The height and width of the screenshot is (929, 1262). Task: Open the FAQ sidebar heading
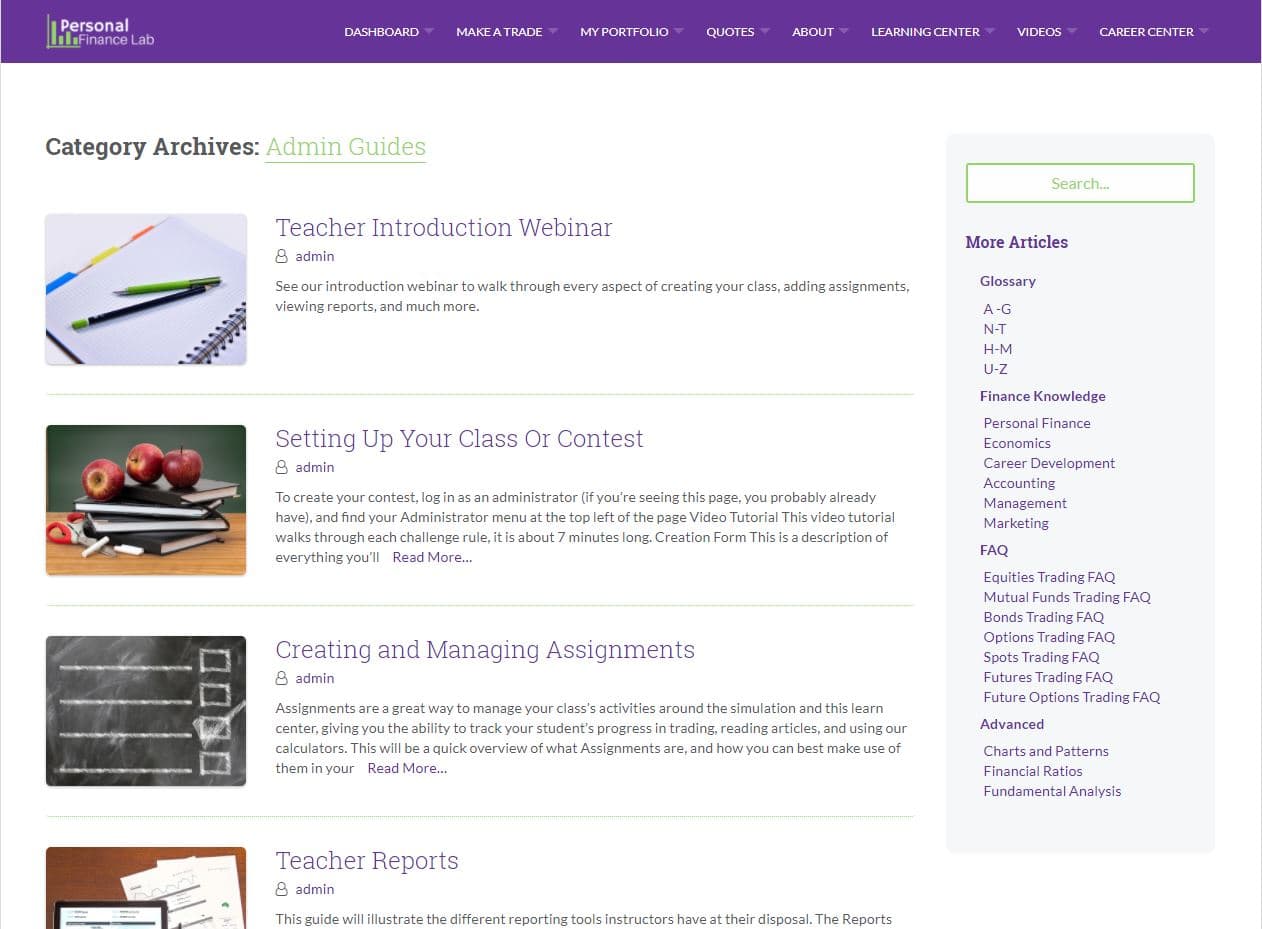point(994,551)
